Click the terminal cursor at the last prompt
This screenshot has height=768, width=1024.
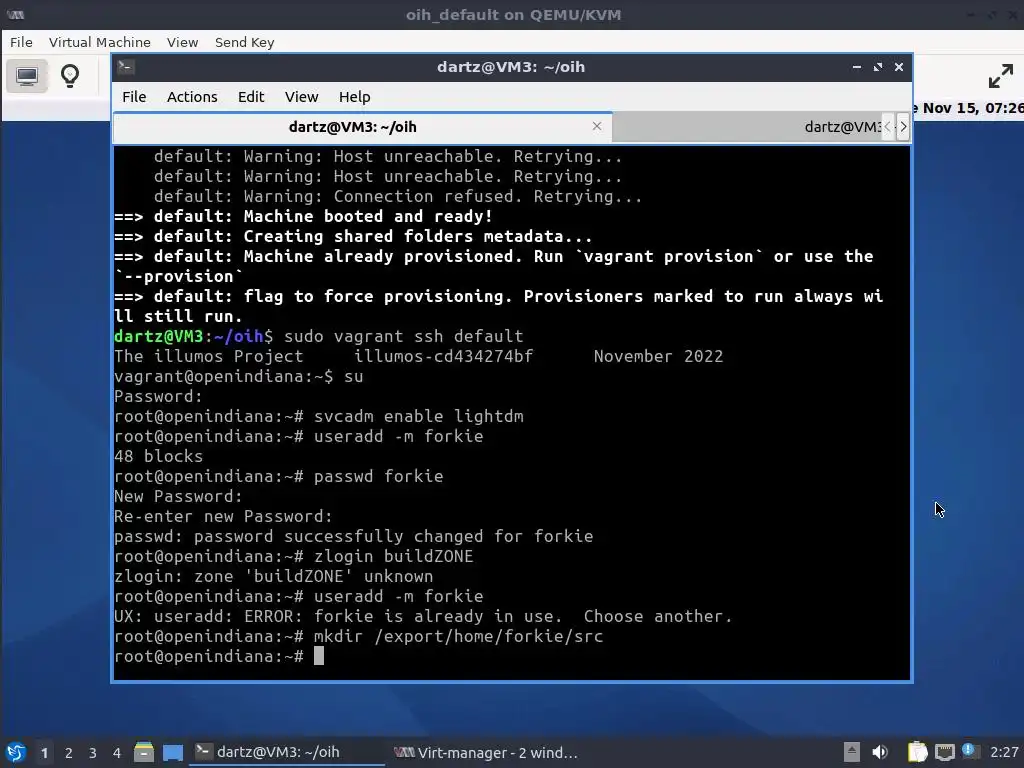319,656
